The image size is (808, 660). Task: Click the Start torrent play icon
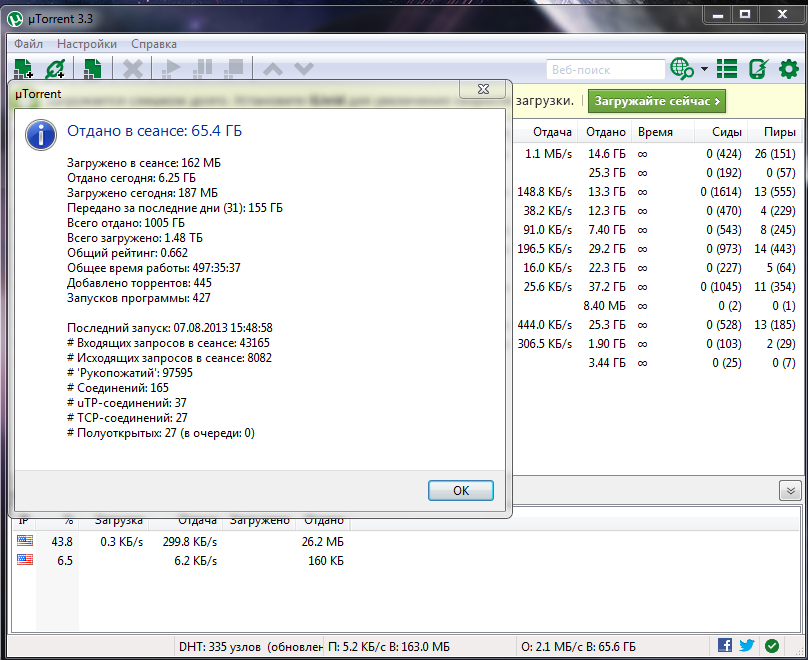tap(171, 69)
